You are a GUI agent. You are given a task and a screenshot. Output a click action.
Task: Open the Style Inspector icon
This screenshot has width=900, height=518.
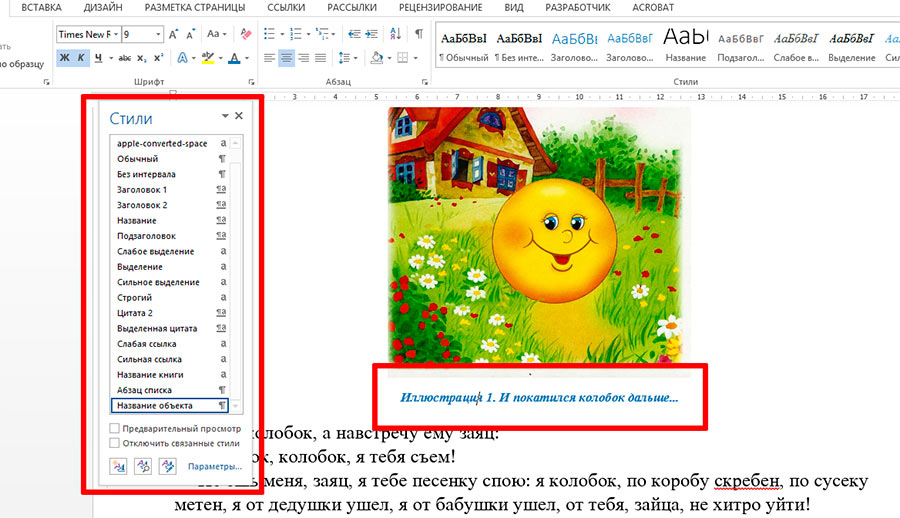(143, 465)
